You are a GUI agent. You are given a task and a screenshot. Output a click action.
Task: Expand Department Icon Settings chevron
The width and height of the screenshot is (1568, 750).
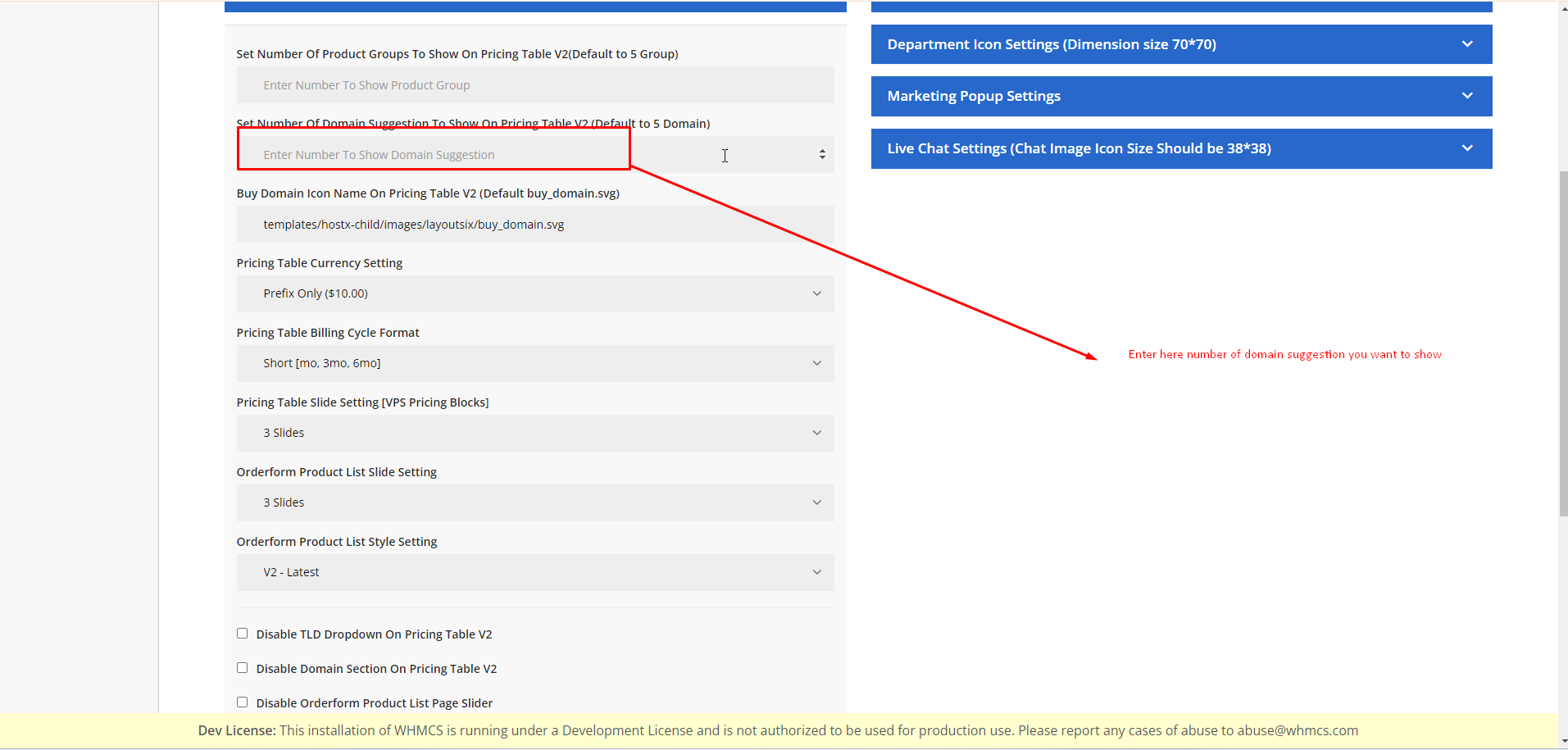pos(1466,44)
